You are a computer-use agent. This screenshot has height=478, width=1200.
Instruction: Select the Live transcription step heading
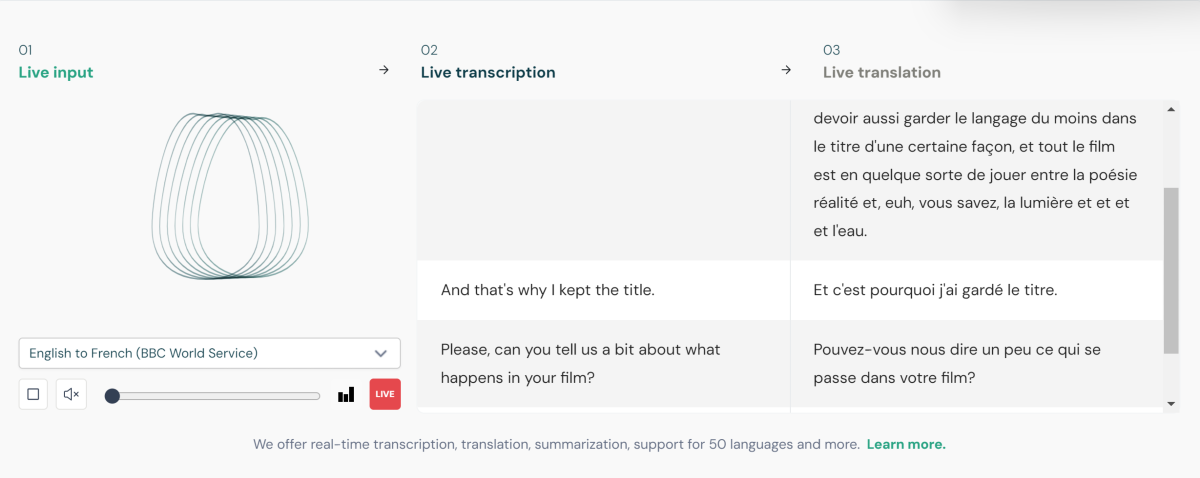point(488,72)
